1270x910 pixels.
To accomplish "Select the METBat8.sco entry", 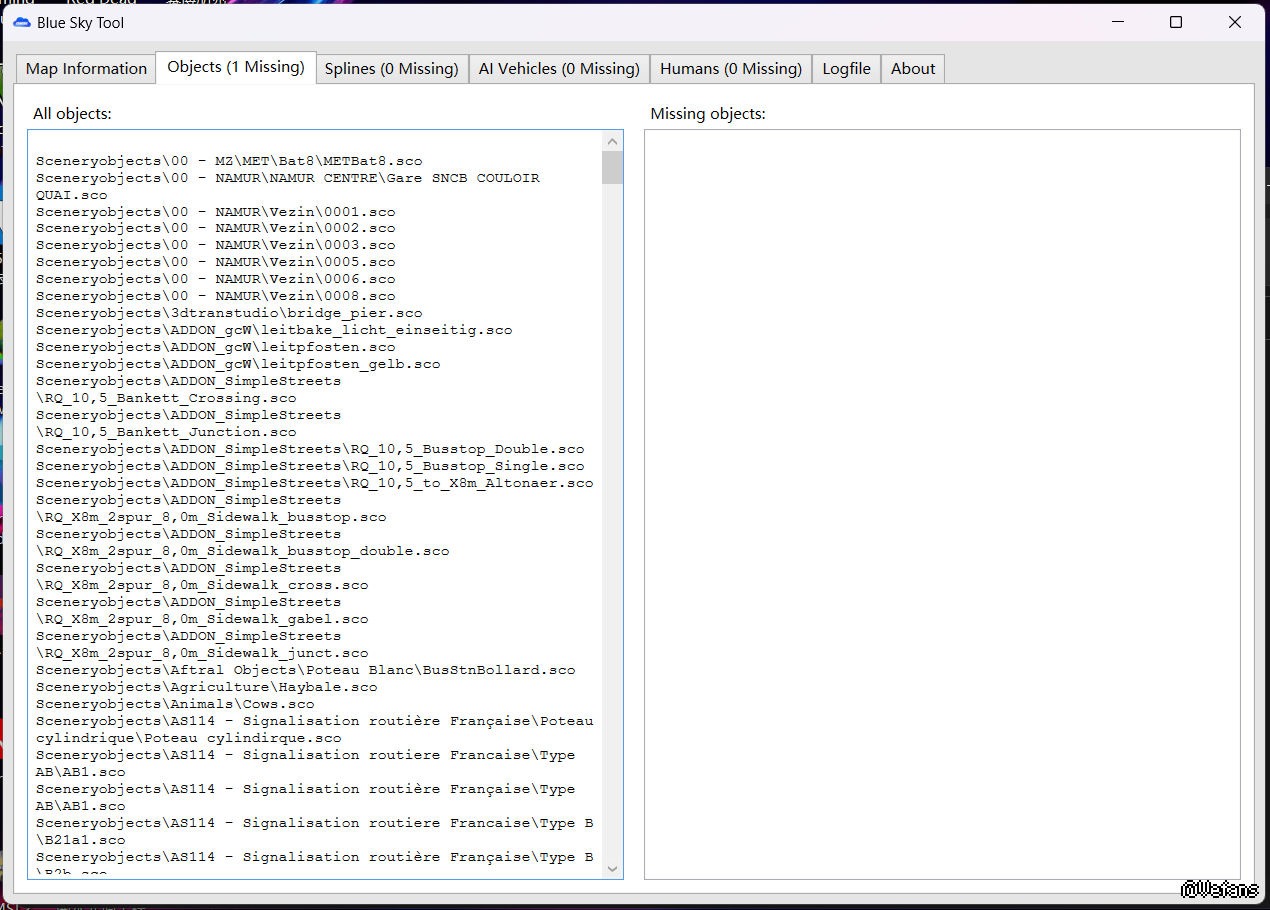I will pos(229,161).
